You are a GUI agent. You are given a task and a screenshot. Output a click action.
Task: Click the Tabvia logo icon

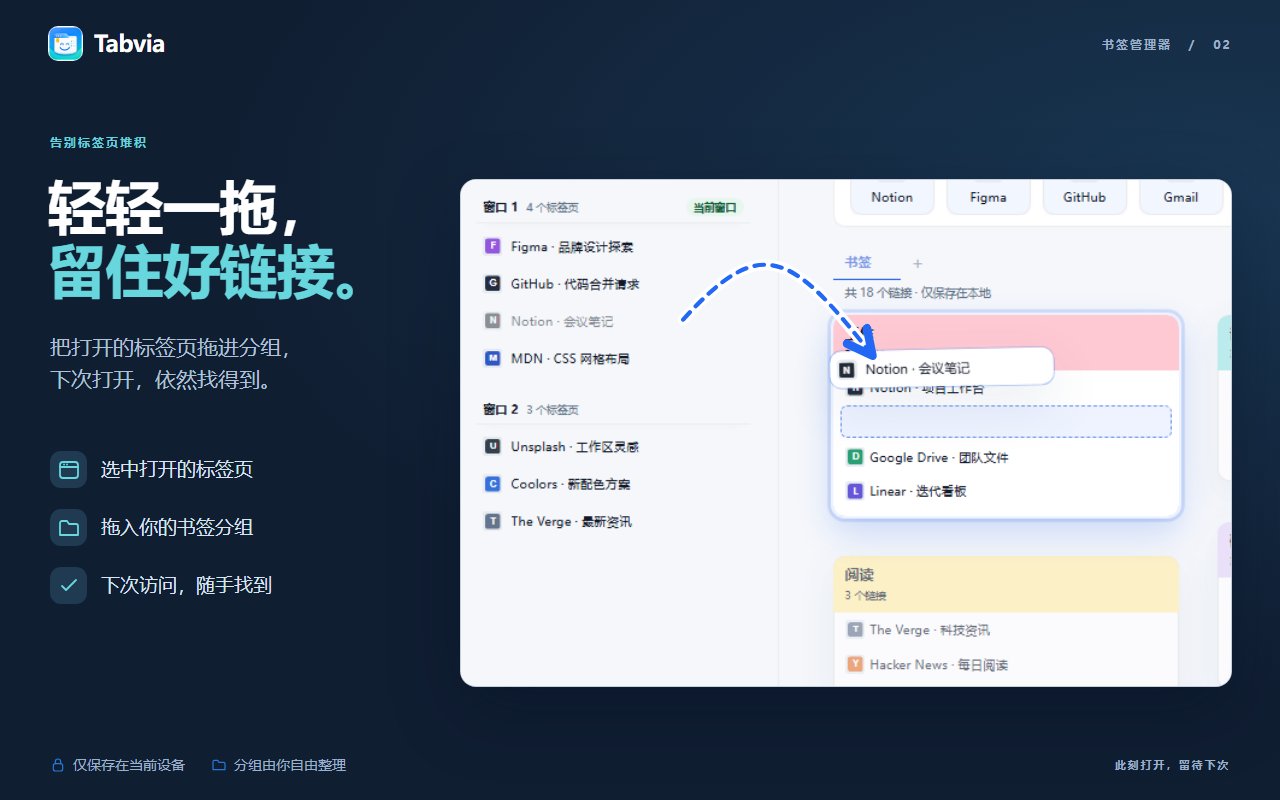coord(65,43)
